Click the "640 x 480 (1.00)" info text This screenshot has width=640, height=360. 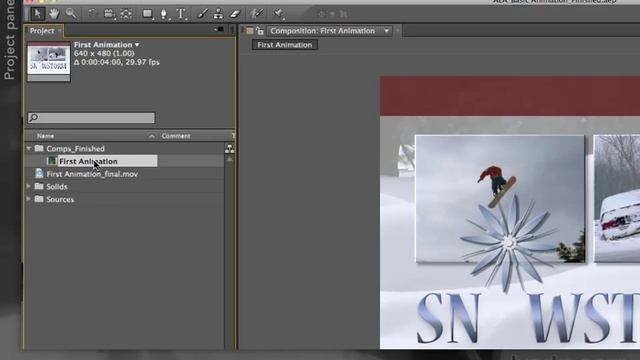coord(104,53)
